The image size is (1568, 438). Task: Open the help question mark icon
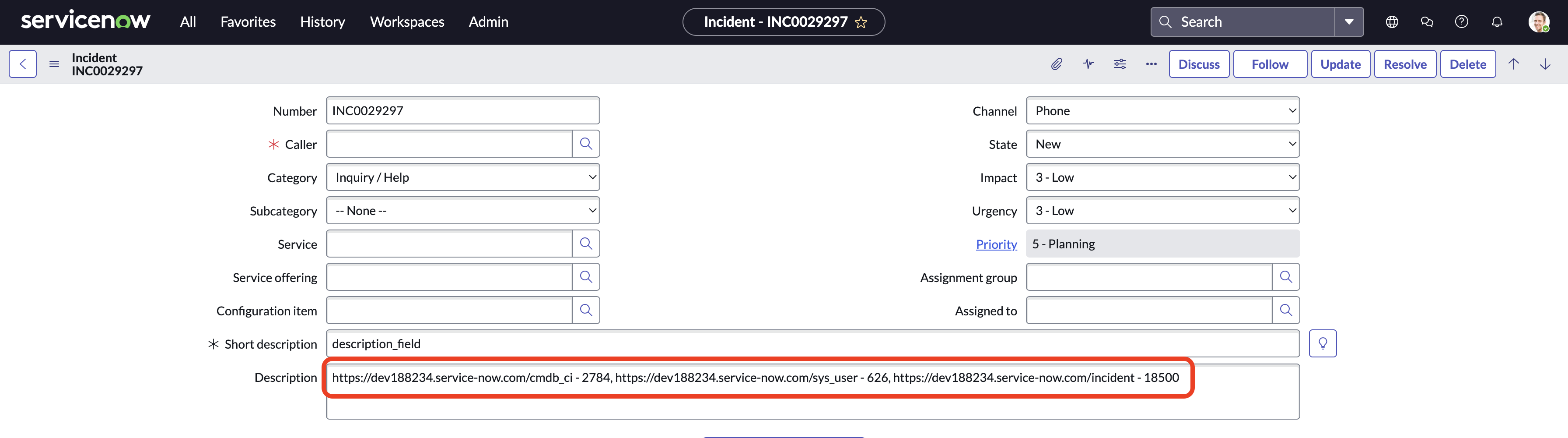click(x=1462, y=21)
